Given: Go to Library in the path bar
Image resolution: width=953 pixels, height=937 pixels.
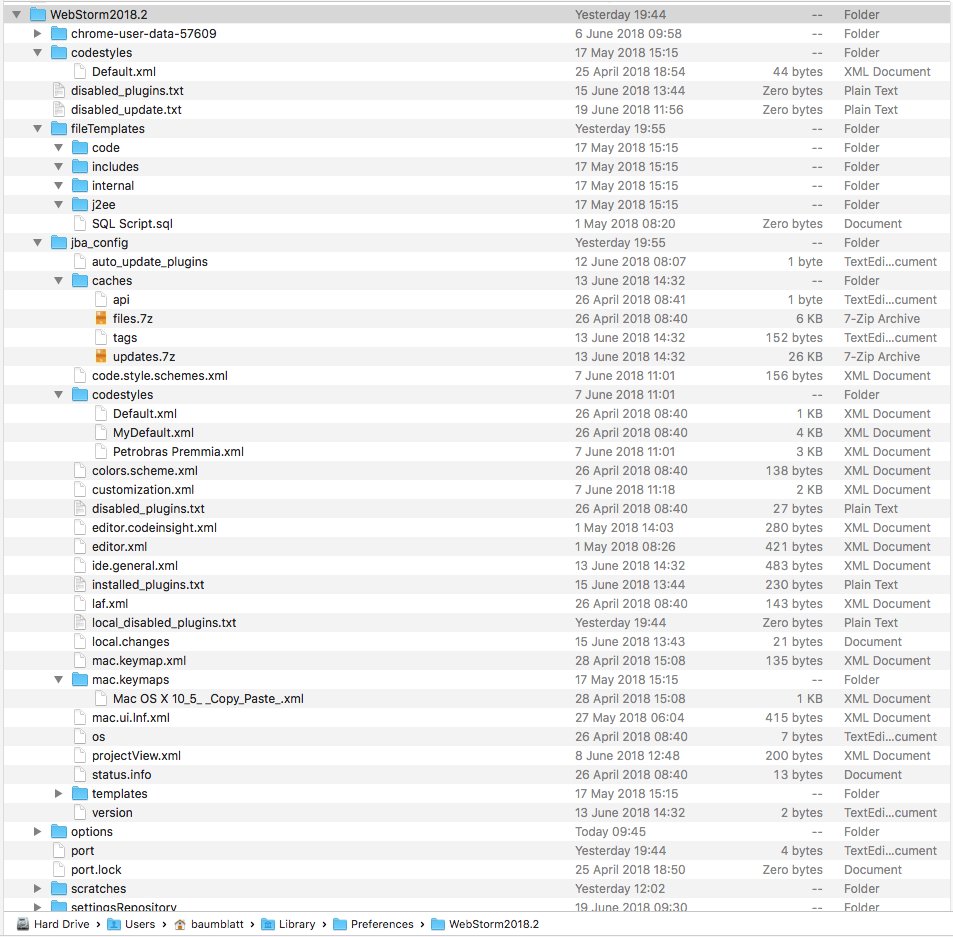Looking at the screenshot, I should tap(297, 924).
